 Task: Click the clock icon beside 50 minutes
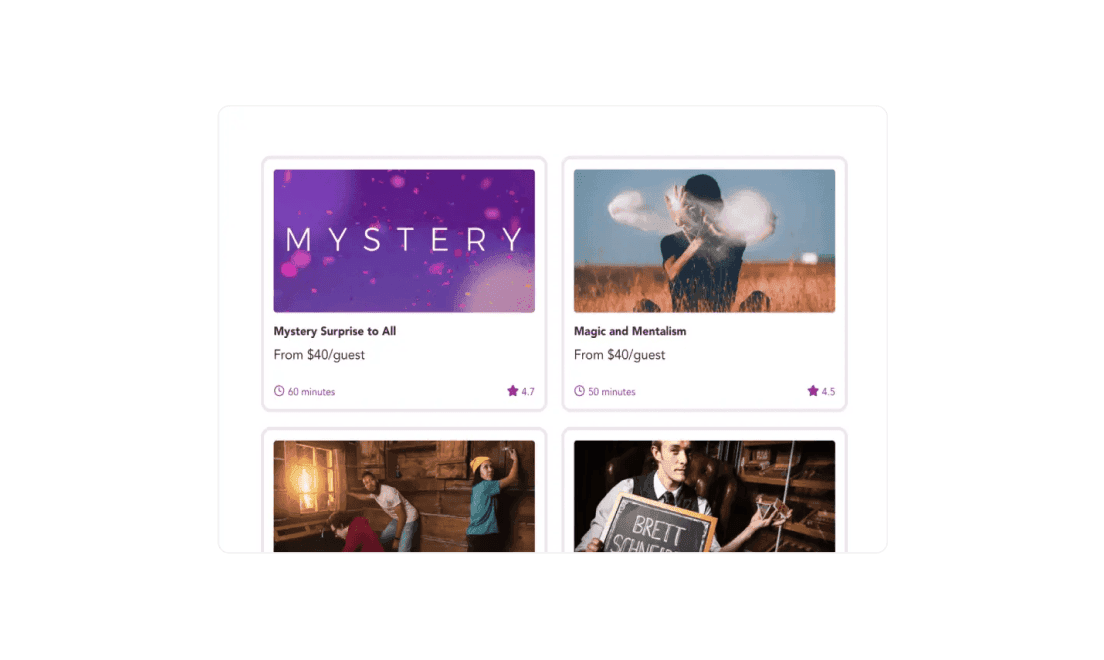pos(579,391)
